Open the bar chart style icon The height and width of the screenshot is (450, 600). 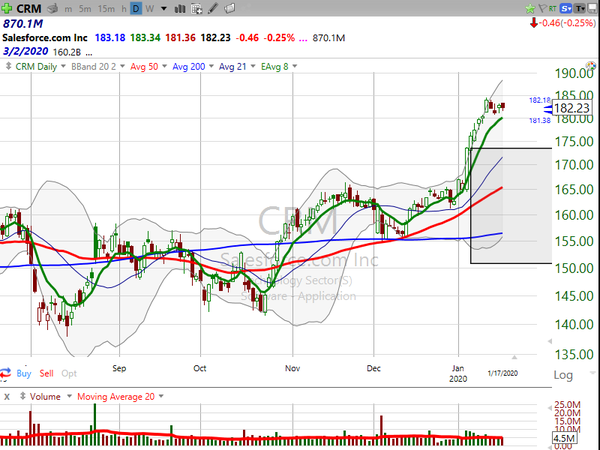[180, 8]
